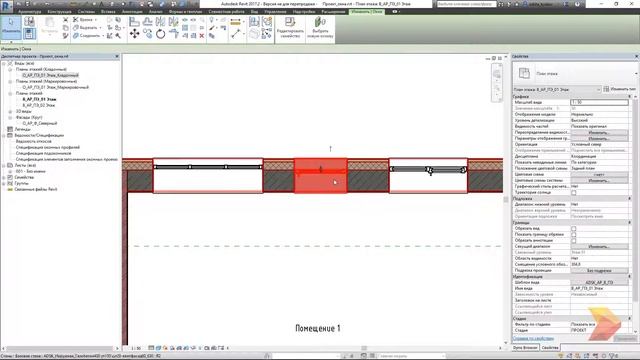The width and height of the screenshot is (640, 360).
Task: Click the red highlighted selected window element
Action: pos(320,176)
